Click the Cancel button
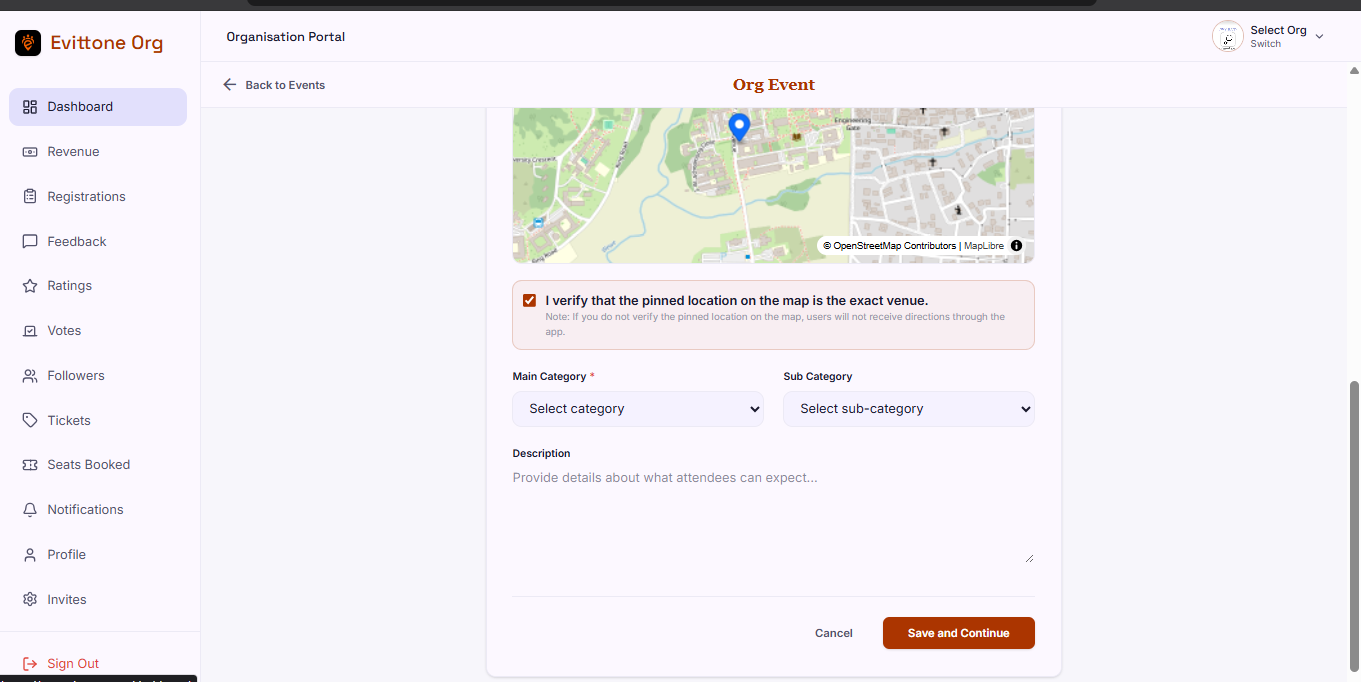 834,633
